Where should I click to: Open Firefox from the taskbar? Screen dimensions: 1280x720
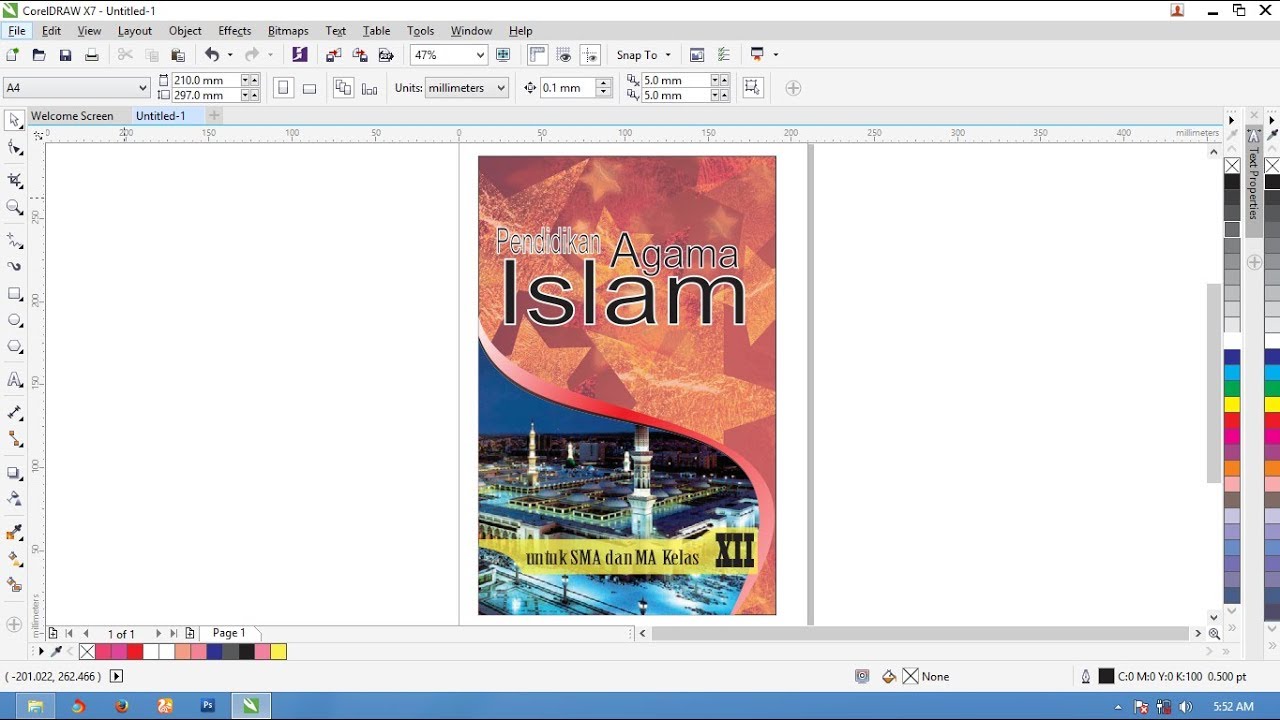pyautogui.click(x=121, y=706)
